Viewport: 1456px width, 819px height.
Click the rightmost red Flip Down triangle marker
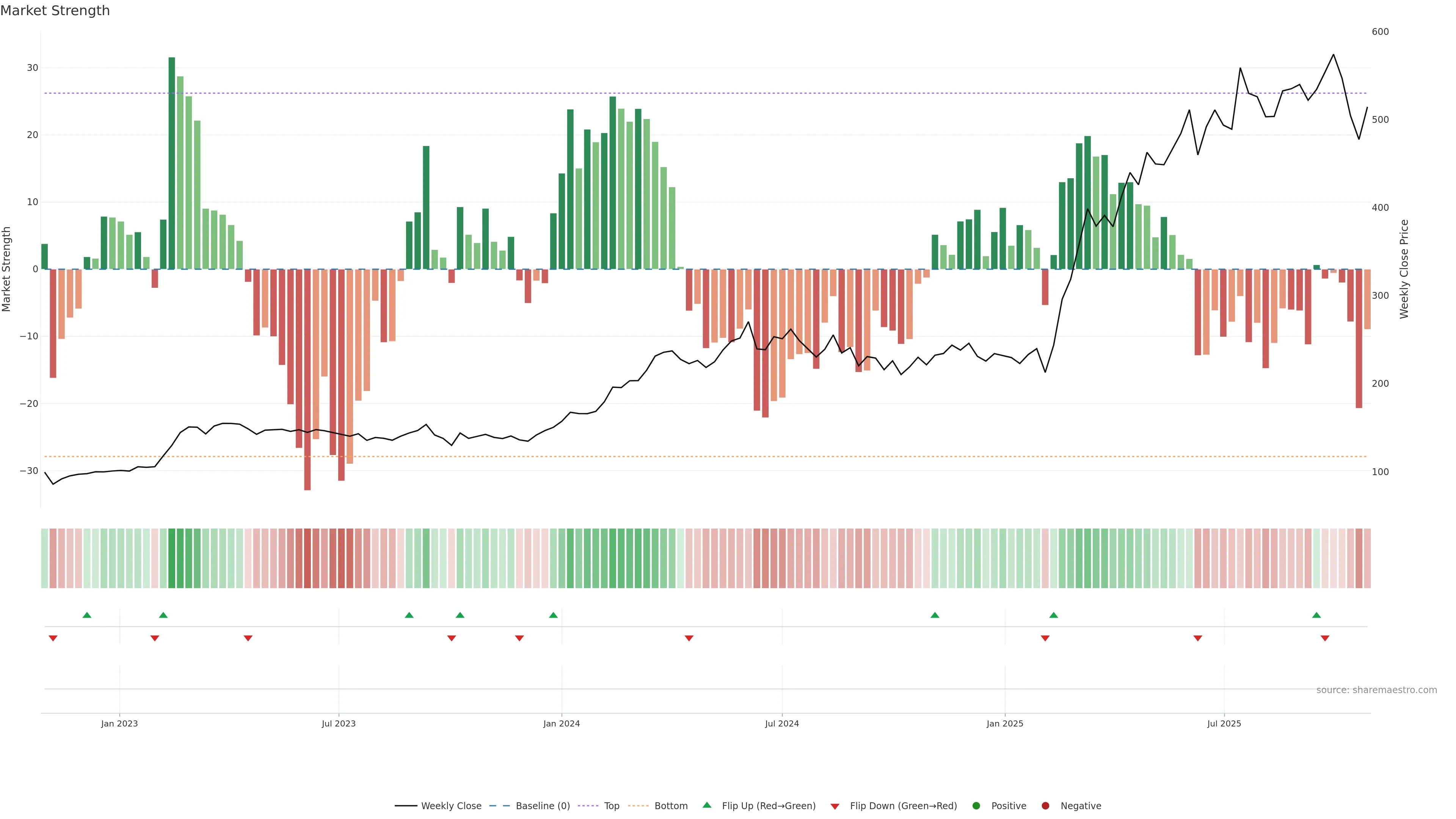(1325, 638)
